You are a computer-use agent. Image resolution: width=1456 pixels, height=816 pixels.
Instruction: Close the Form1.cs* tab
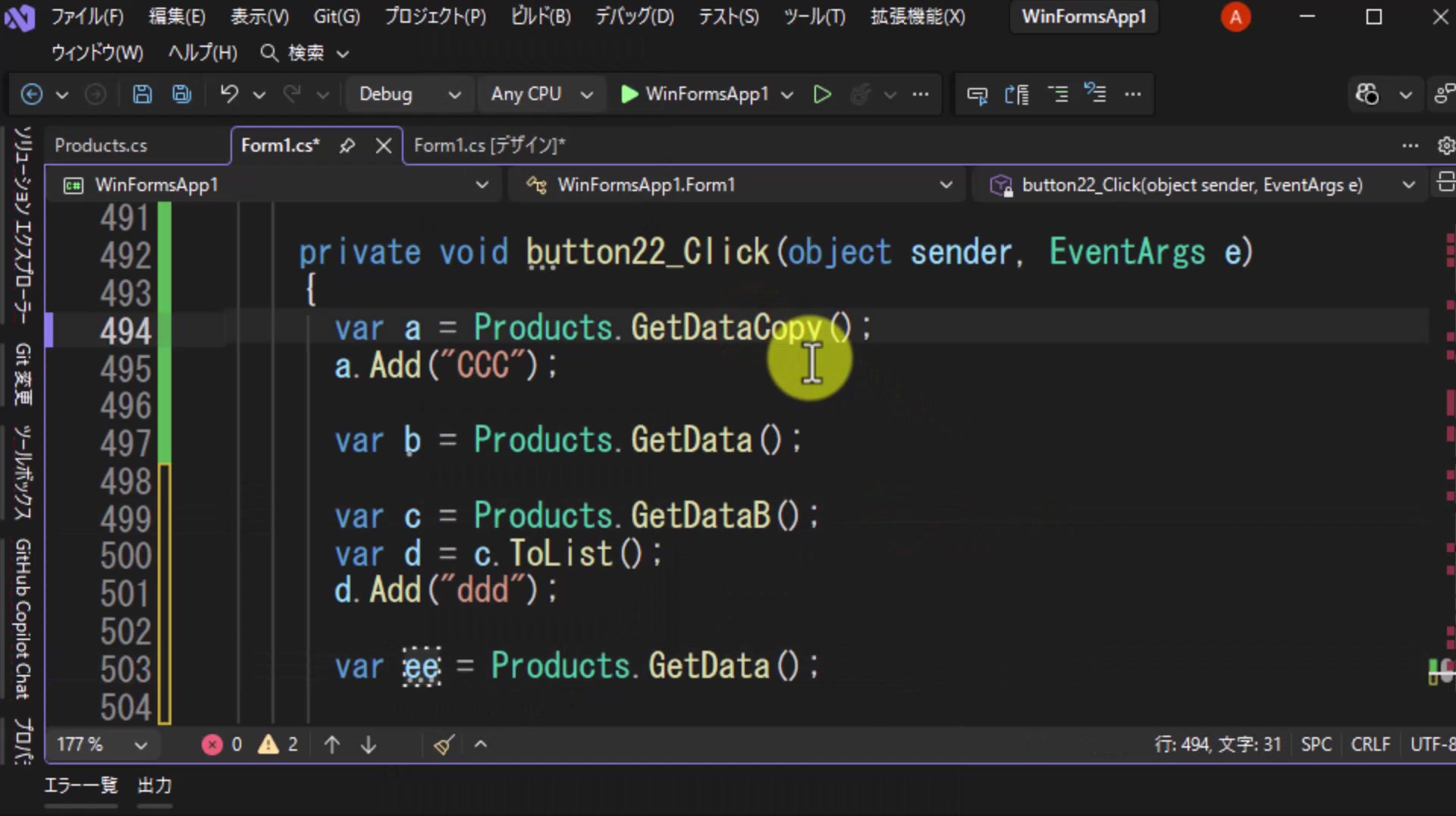point(384,146)
